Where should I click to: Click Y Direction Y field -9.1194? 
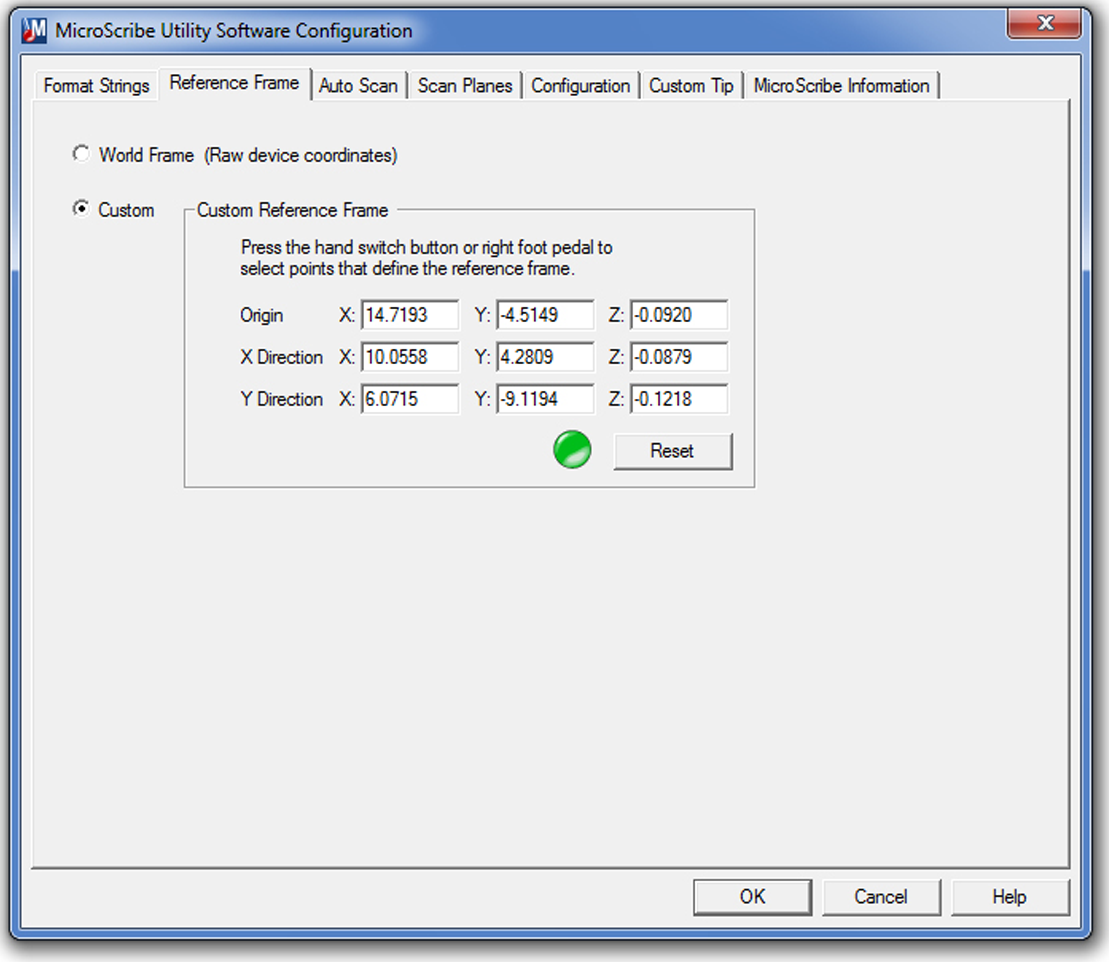tap(545, 399)
